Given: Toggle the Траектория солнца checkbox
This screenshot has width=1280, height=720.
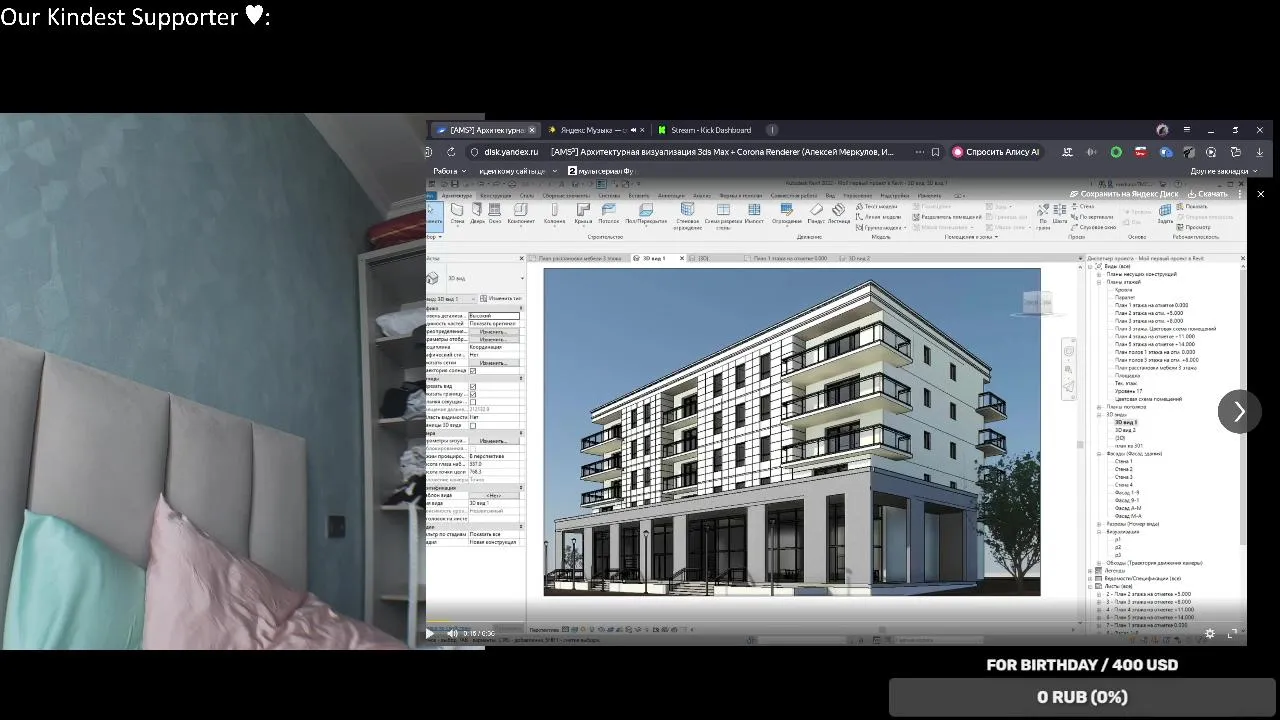Looking at the screenshot, I should pyautogui.click(x=473, y=370).
